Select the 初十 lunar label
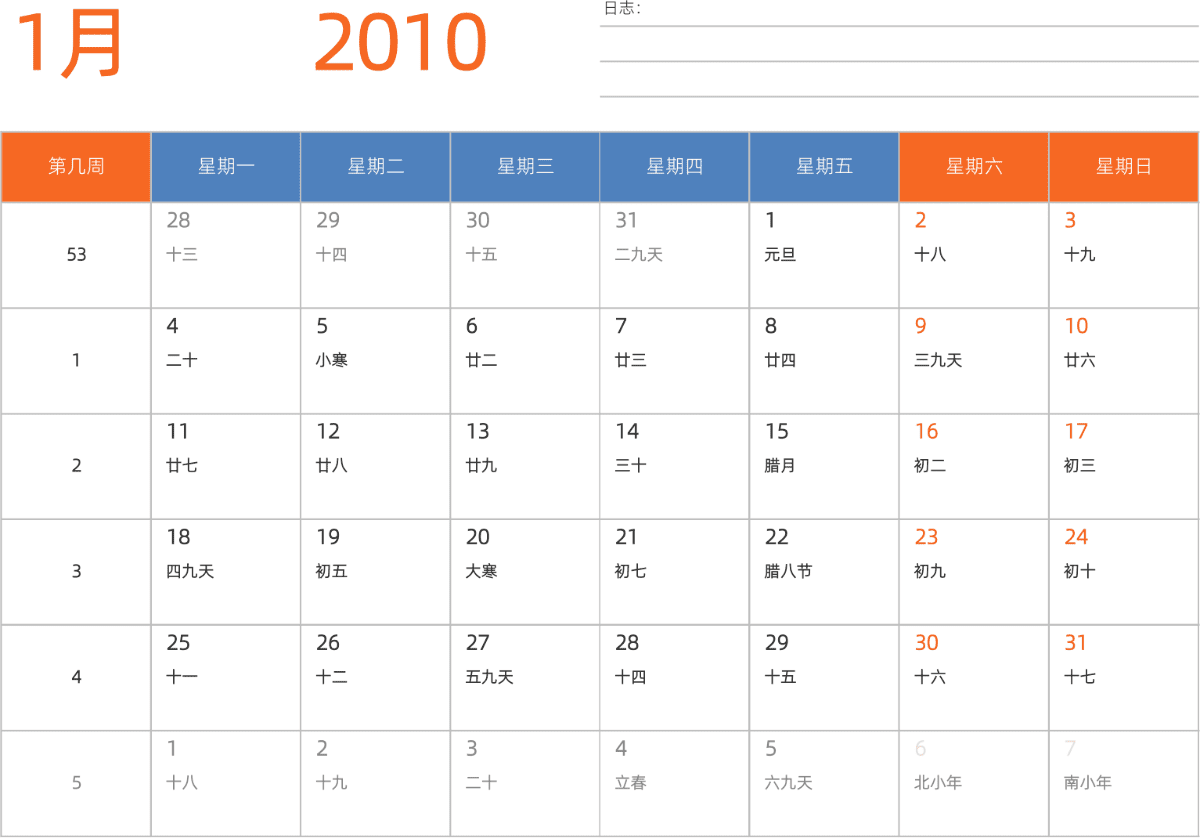 (x=1080, y=572)
